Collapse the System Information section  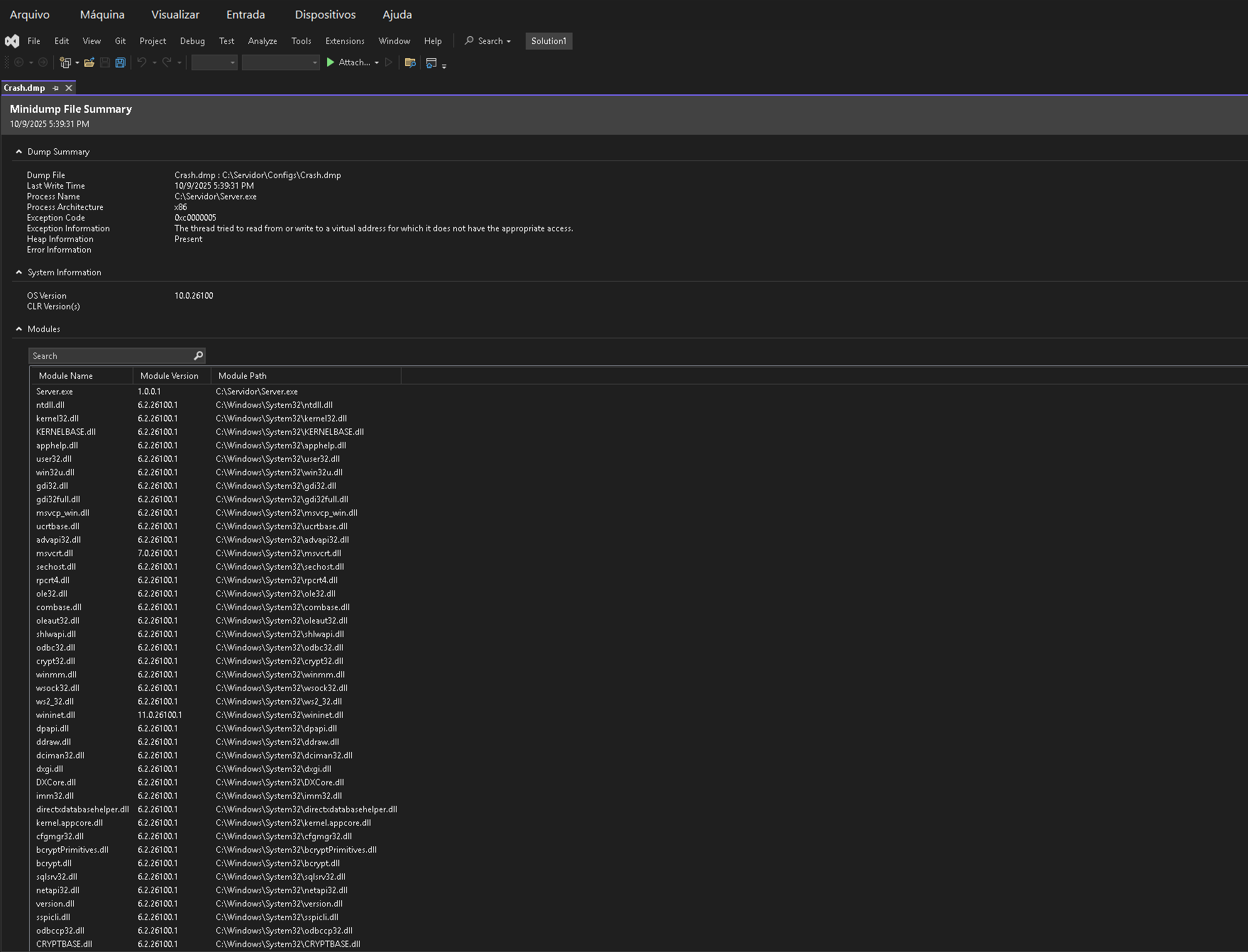[x=19, y=272]
